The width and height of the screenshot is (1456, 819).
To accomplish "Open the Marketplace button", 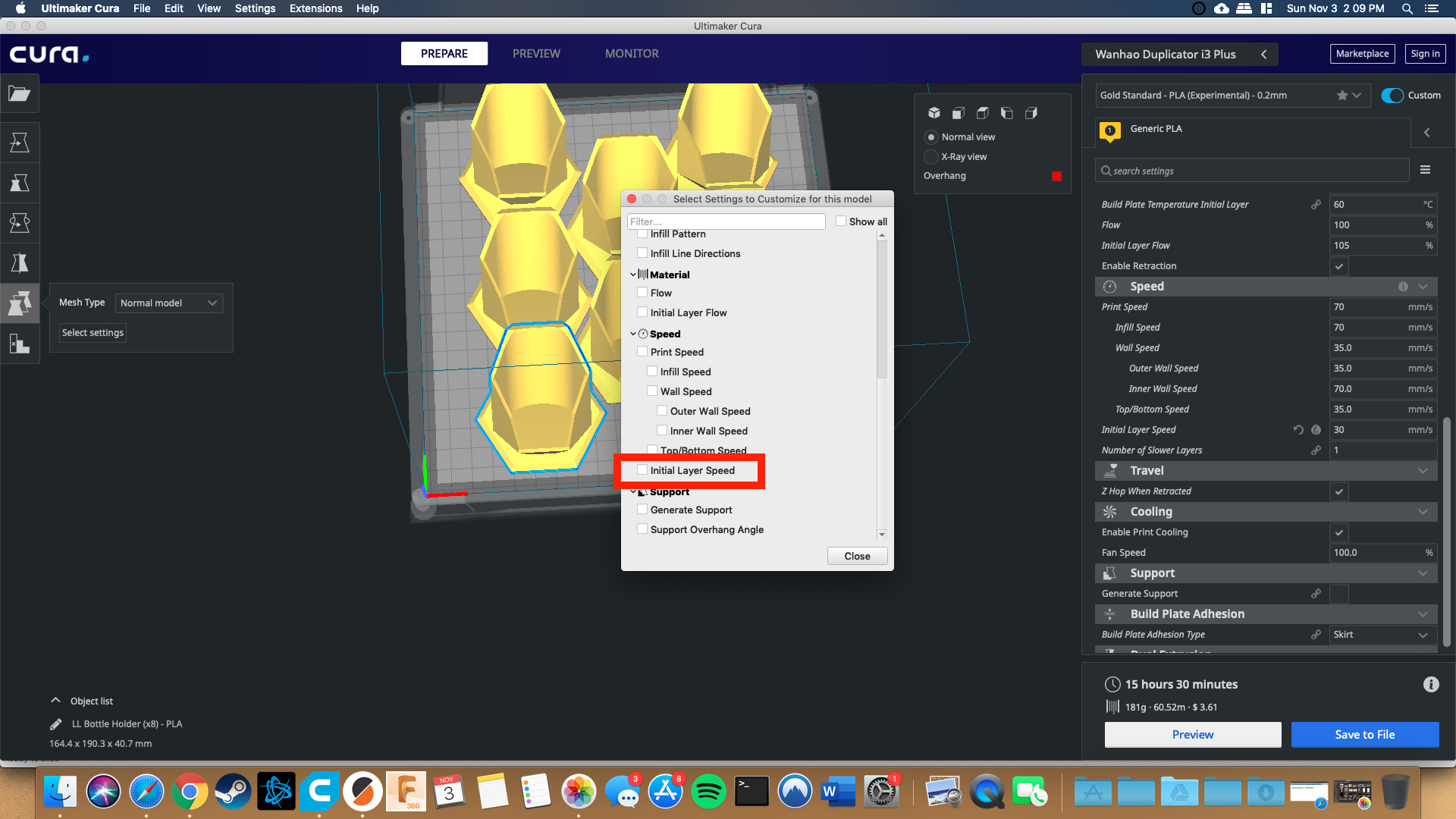I will (1363, 54).
